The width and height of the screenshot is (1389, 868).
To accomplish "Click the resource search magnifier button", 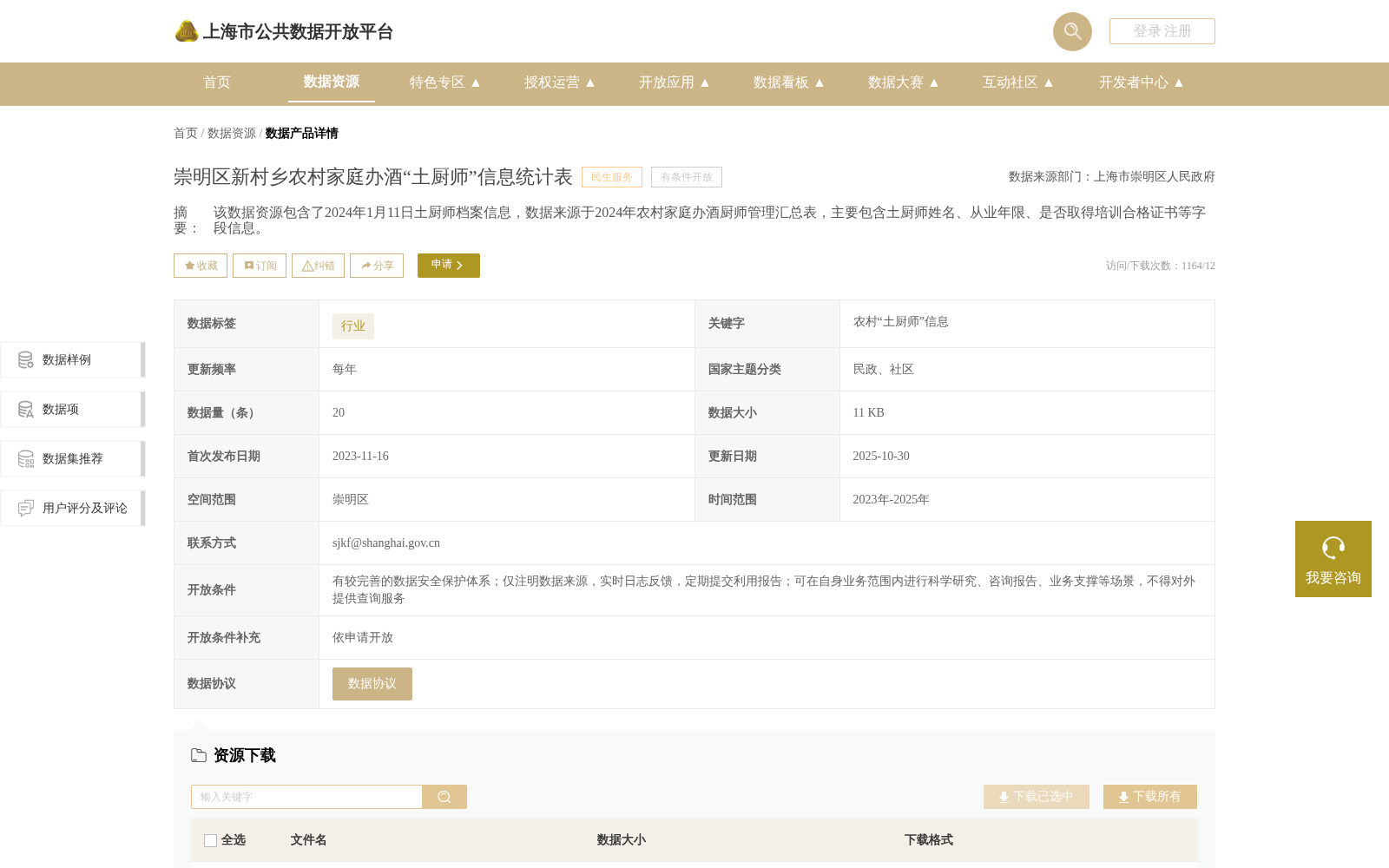I will [444, 797].
